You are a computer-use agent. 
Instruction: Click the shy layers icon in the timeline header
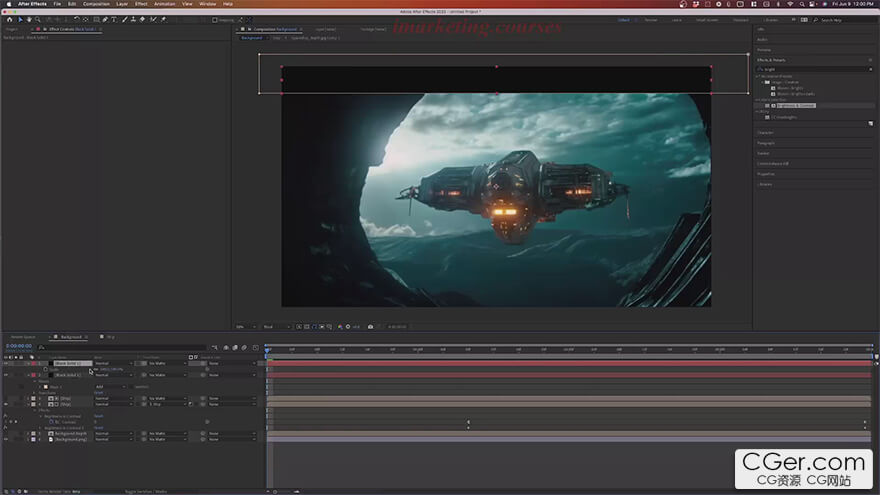226,348
